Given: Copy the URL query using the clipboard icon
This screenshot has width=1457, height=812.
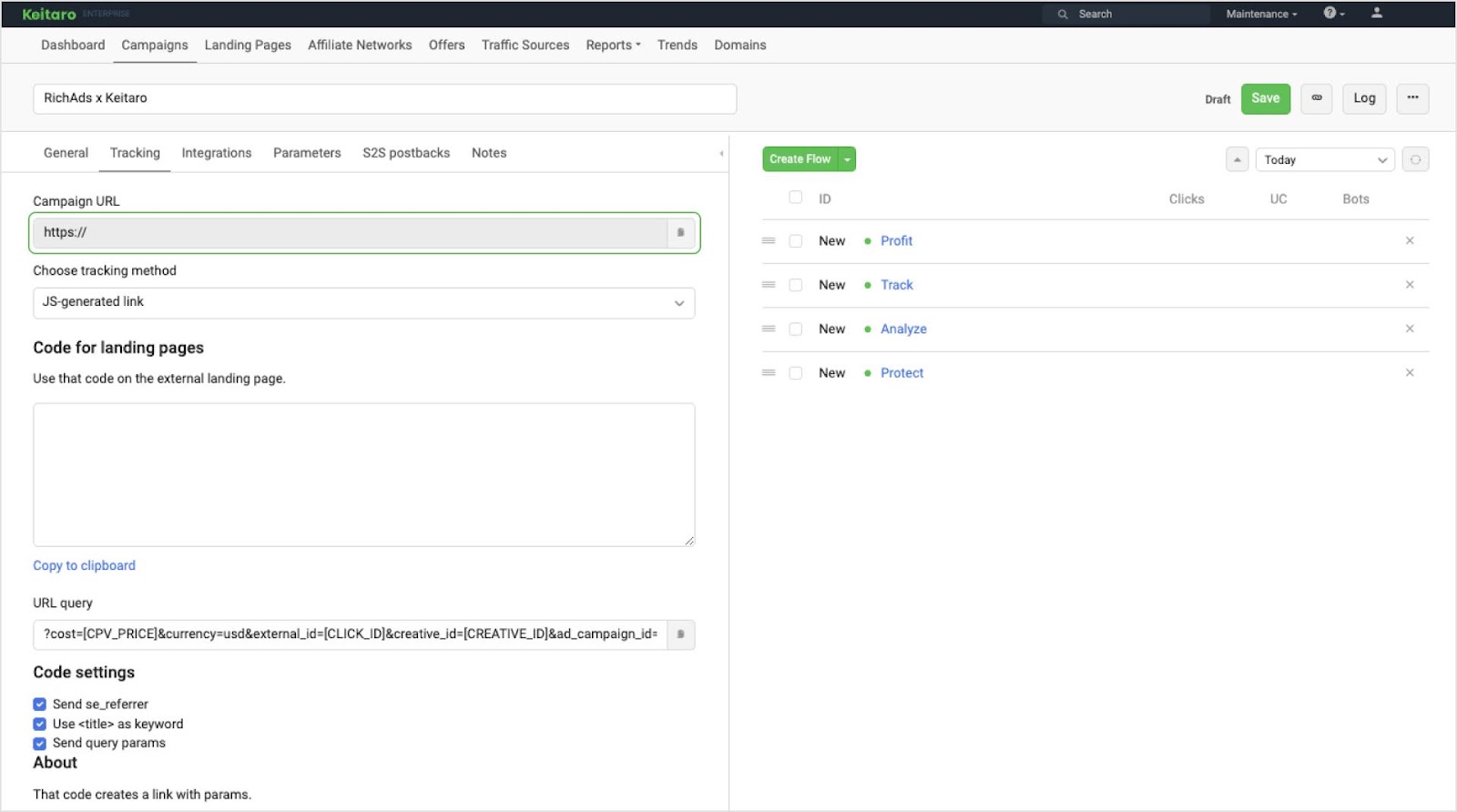Looking at the screenshot, I should [680, 634].
